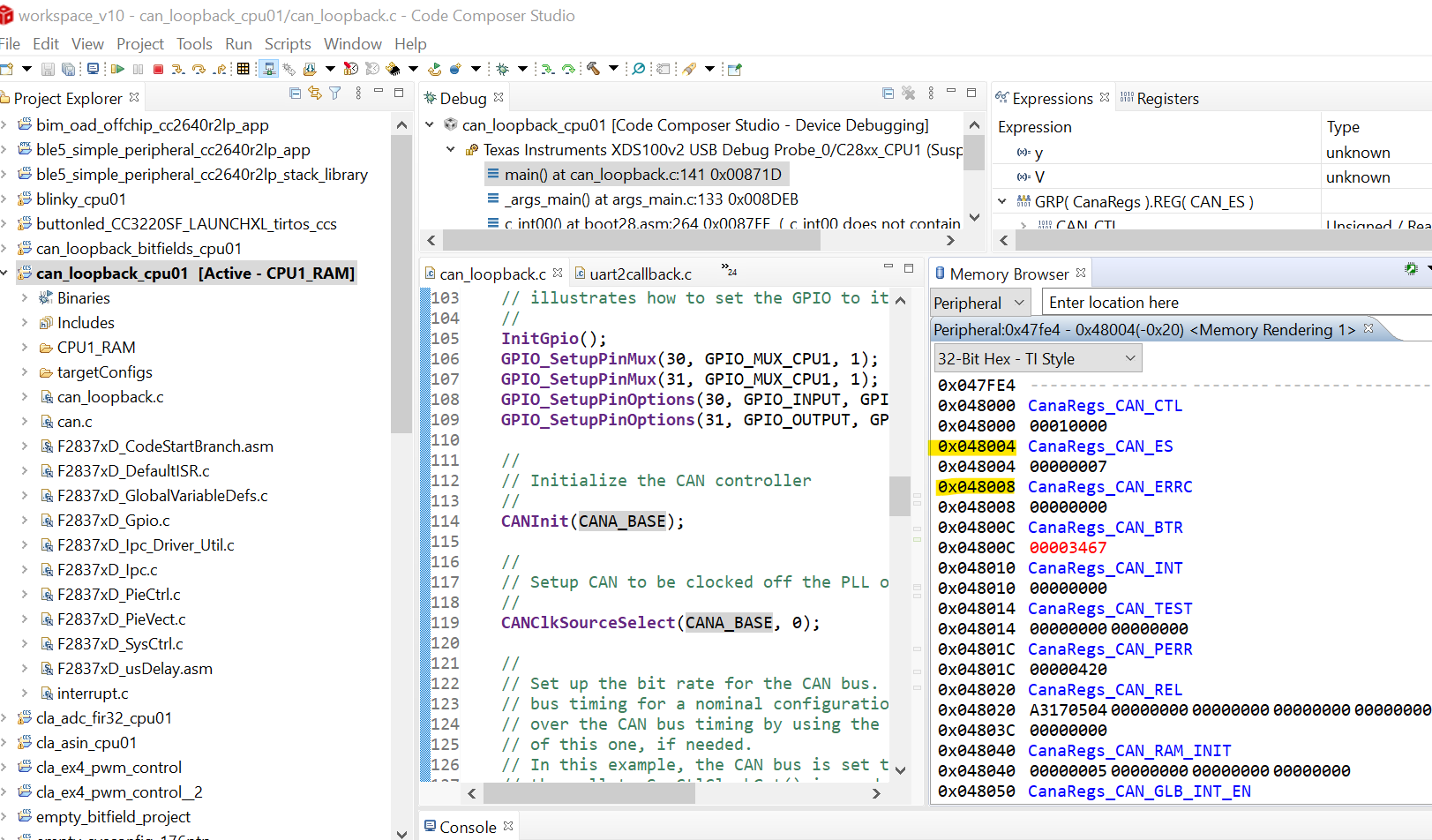Click the green Resume button in toolbar
This screenshot has height=840, width=1432.
coord(116,69)
